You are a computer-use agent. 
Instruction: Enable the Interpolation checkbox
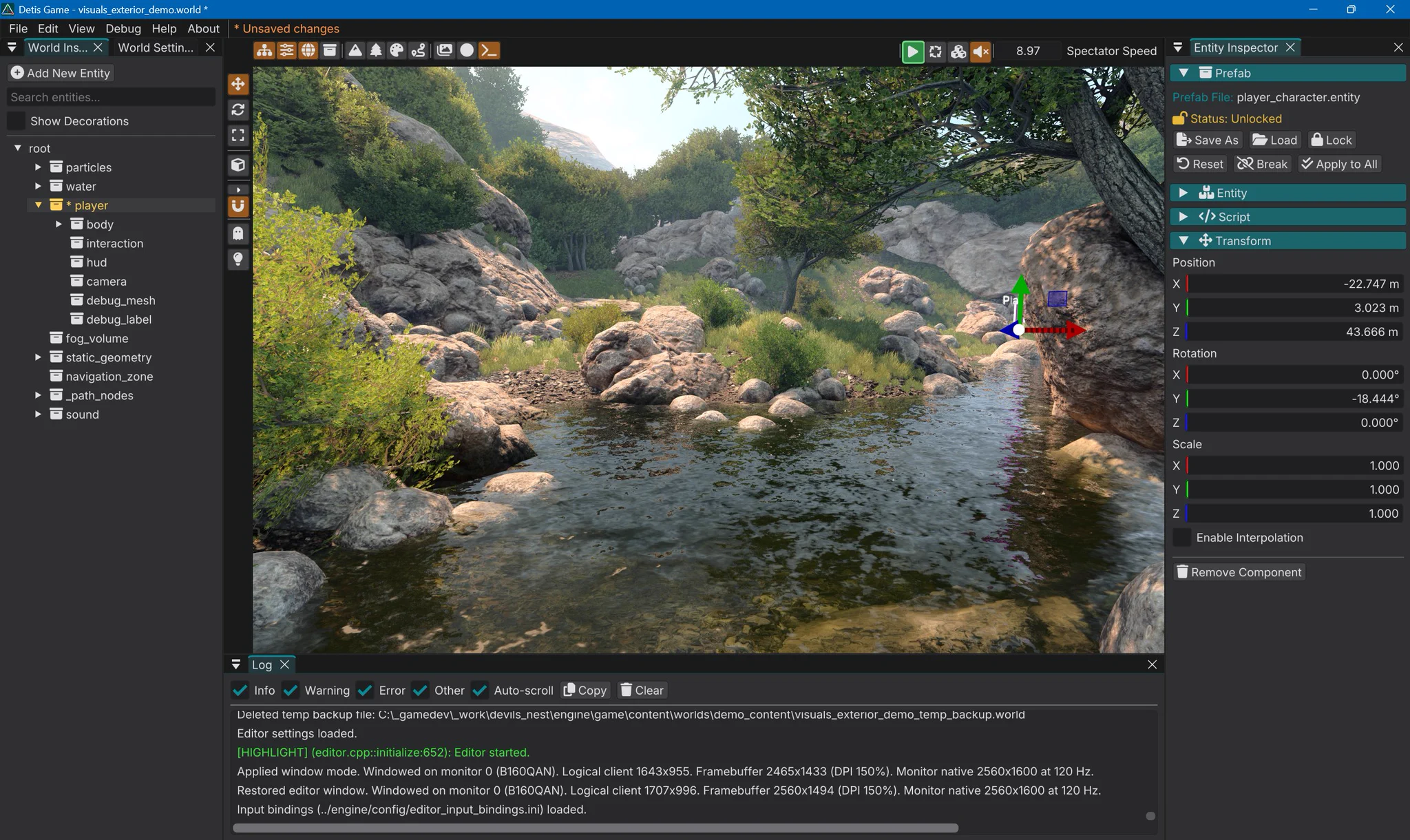(1181, 538)
